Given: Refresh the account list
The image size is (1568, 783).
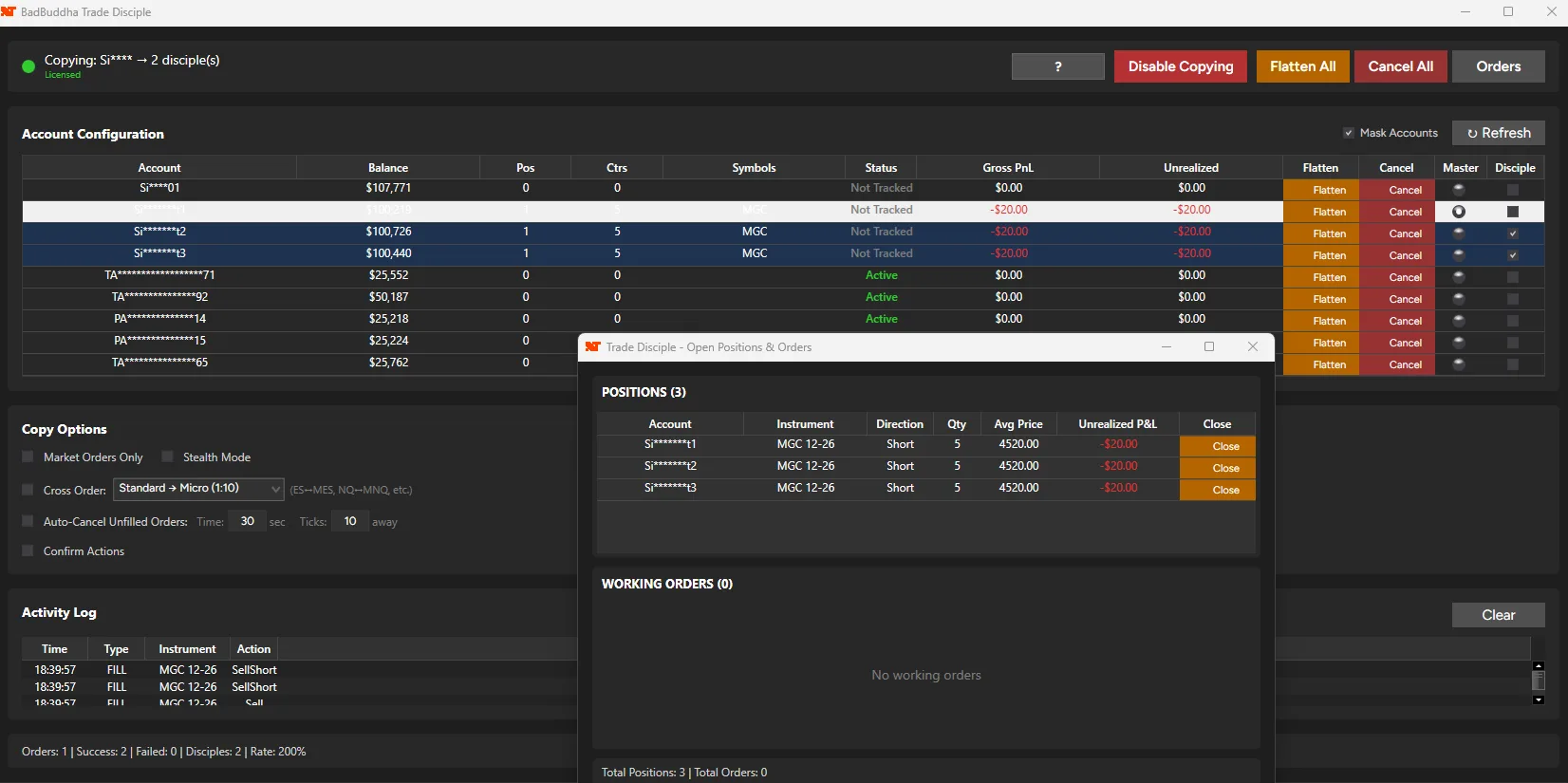Looking at the screenshot, I should (x=1498, y=133).
